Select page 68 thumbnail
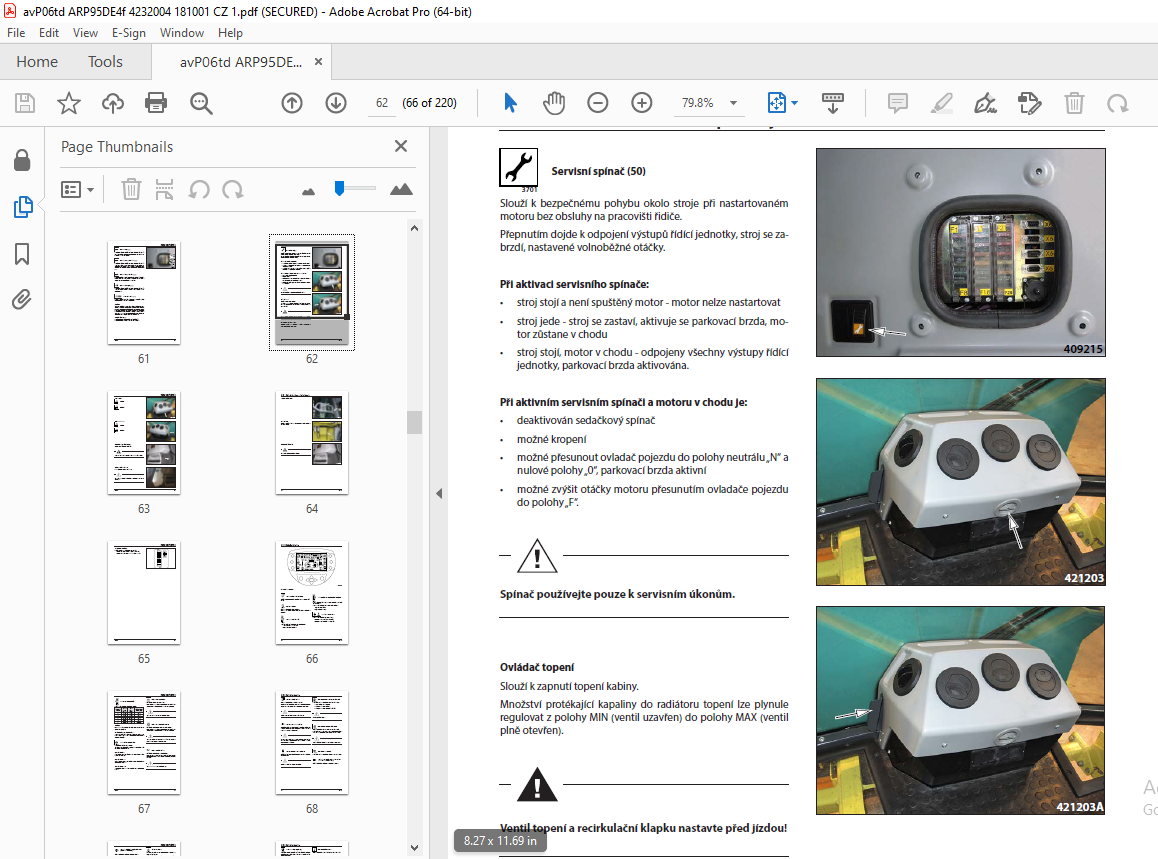This screenshot has width=1158, height=859. tap(312, 742)
